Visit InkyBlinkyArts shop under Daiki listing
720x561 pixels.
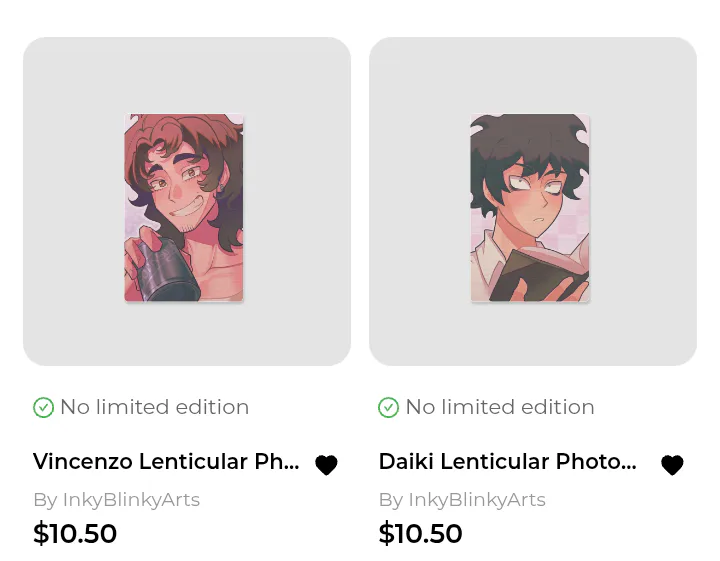pos(477,499)
